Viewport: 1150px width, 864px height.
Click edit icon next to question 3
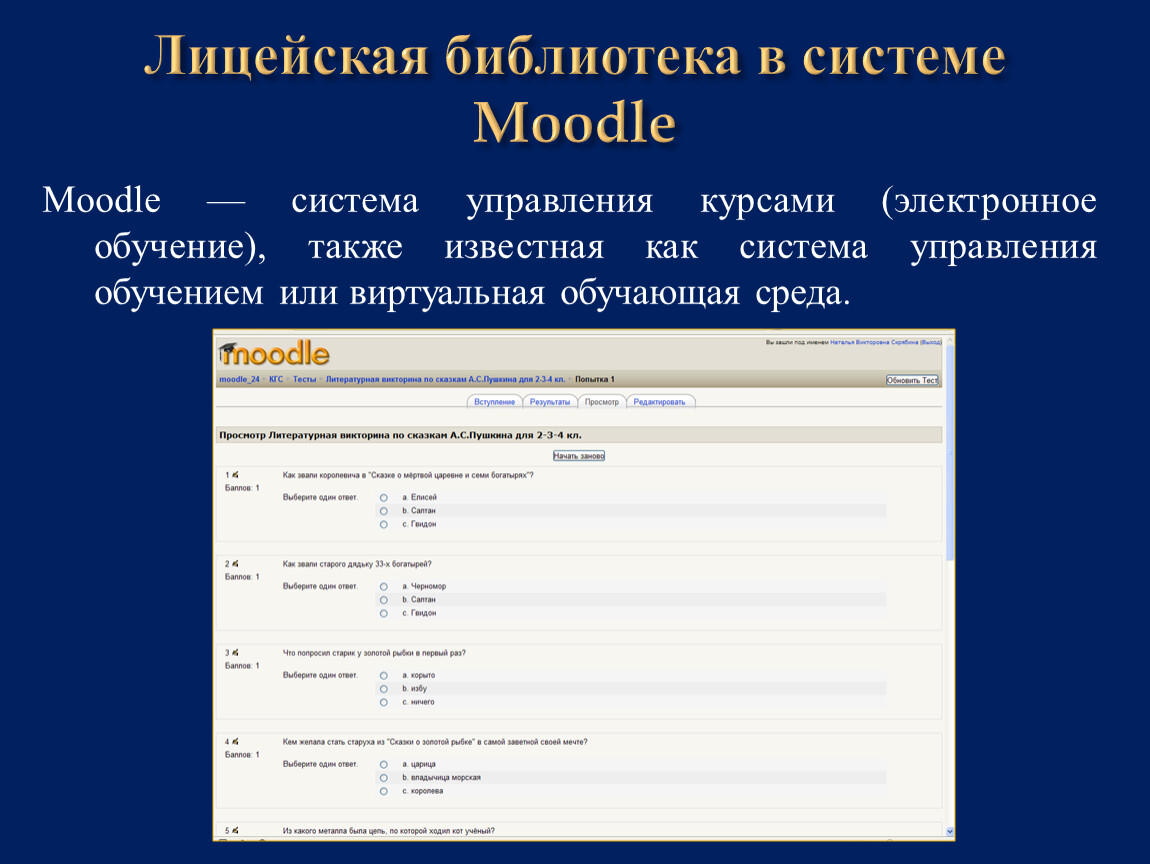point(235,653)
